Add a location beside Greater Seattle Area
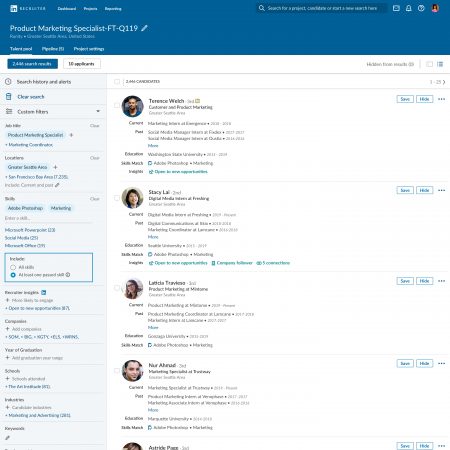 pyautogui.click(x=55, y=167)
